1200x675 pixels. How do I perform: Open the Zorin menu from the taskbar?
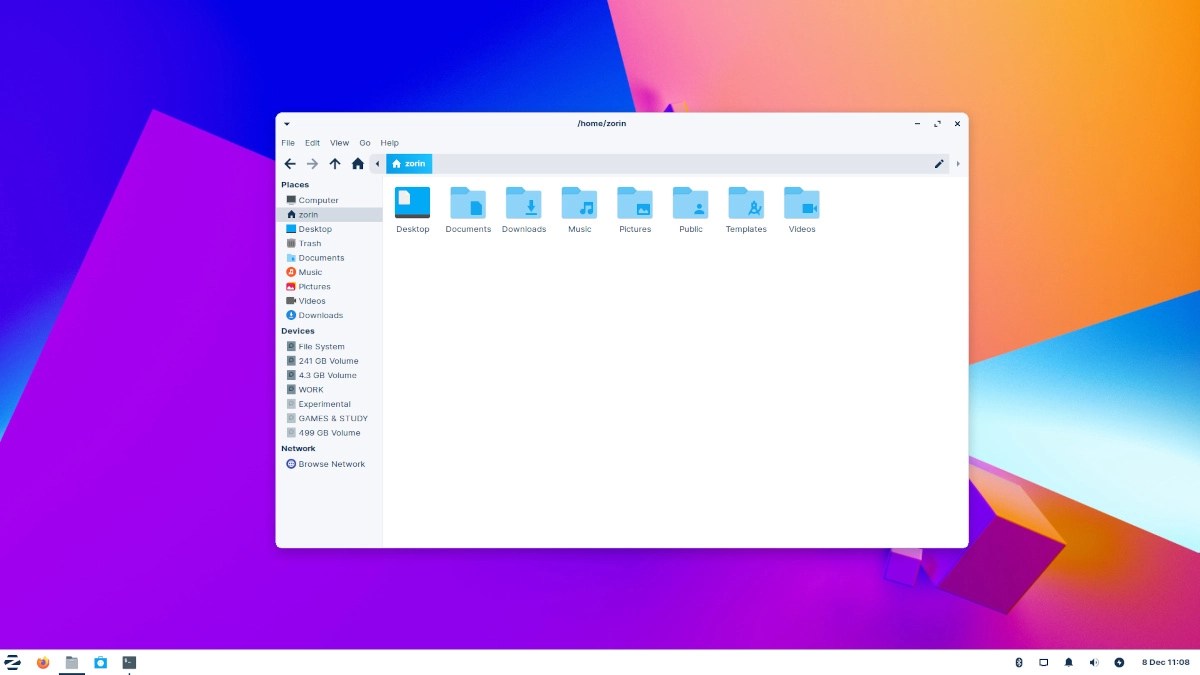click(13, 662)
